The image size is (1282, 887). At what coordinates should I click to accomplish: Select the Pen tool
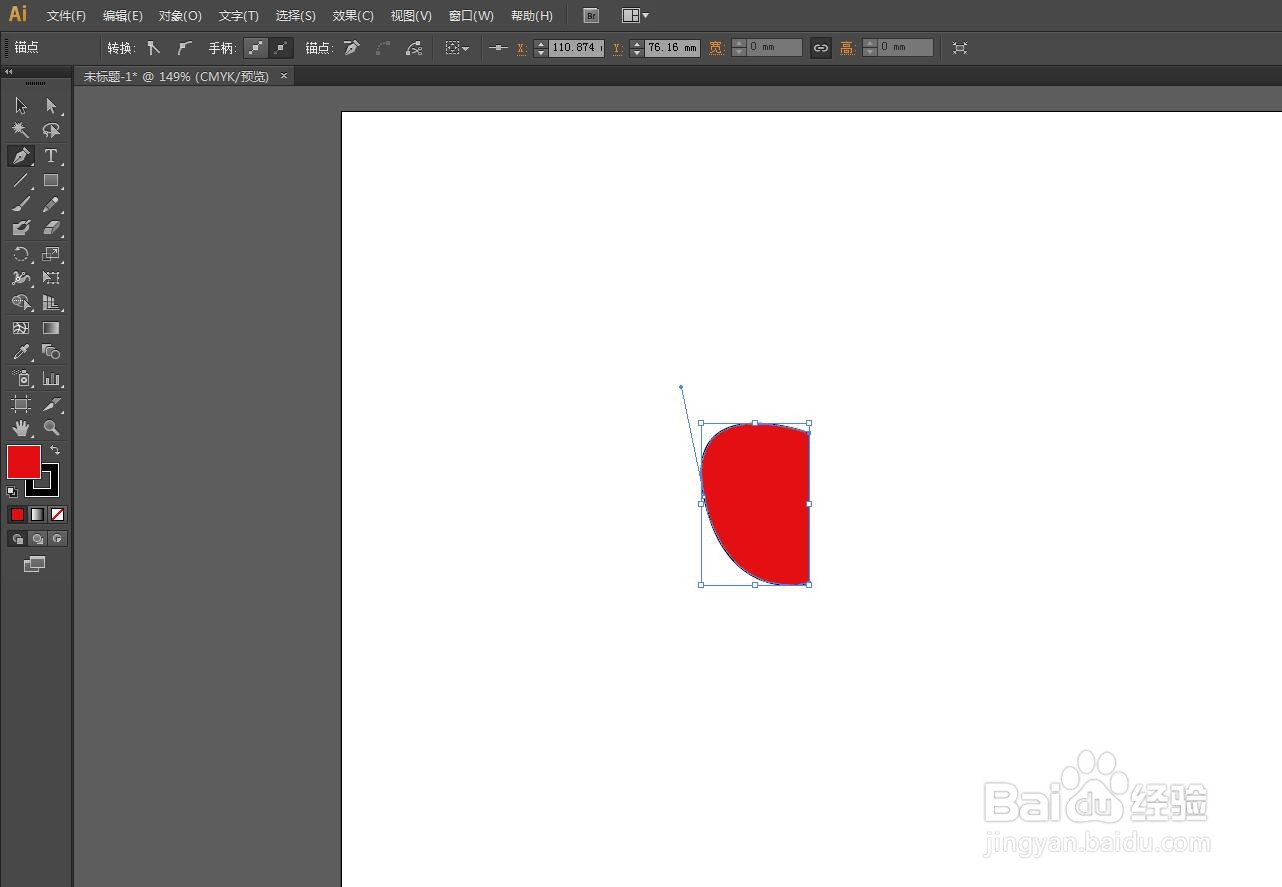tap(21, 156)
